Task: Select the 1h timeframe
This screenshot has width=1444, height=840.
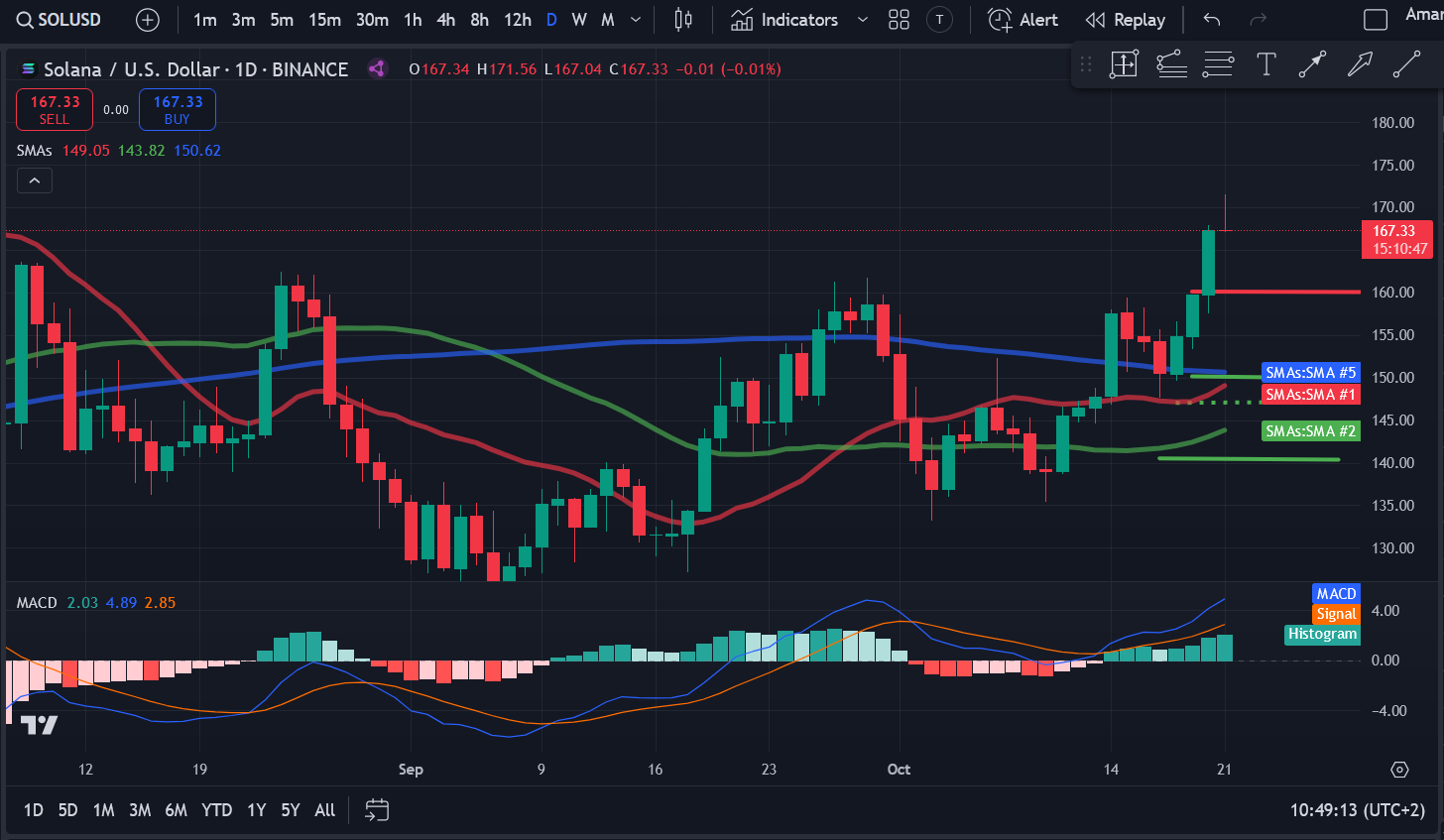Action: click(x=413, y=20)
